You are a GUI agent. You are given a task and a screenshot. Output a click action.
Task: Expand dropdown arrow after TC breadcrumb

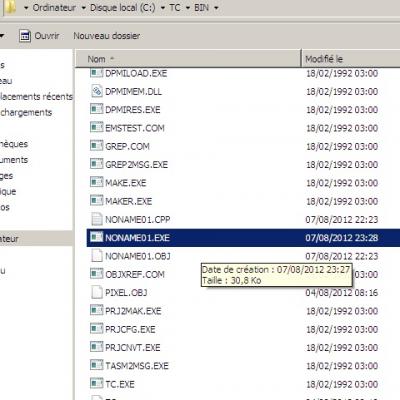[187, 8]
